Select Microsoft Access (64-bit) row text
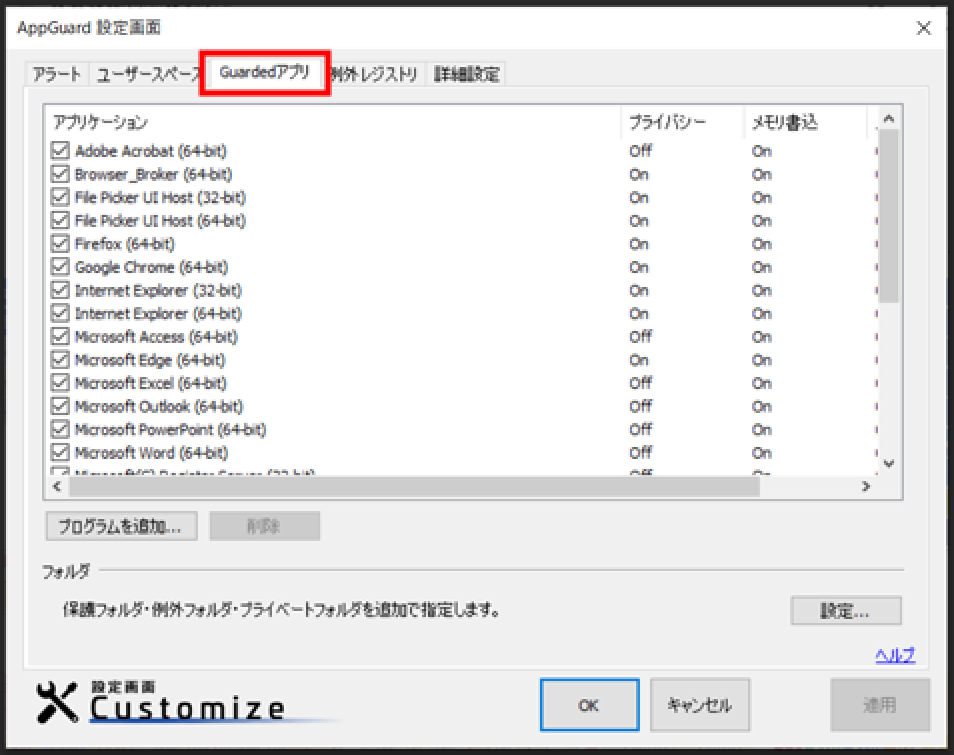This screenshot has height=755, width=954. click(156, 336)
